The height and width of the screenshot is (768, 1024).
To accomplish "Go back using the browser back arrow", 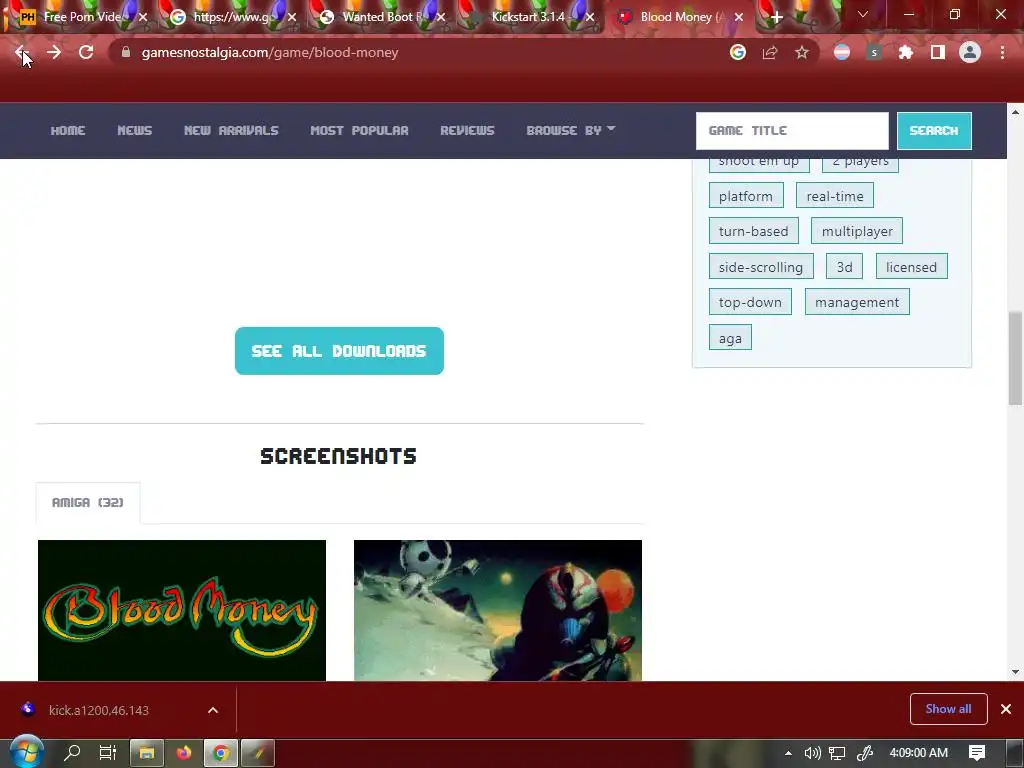I will [20, 52].
